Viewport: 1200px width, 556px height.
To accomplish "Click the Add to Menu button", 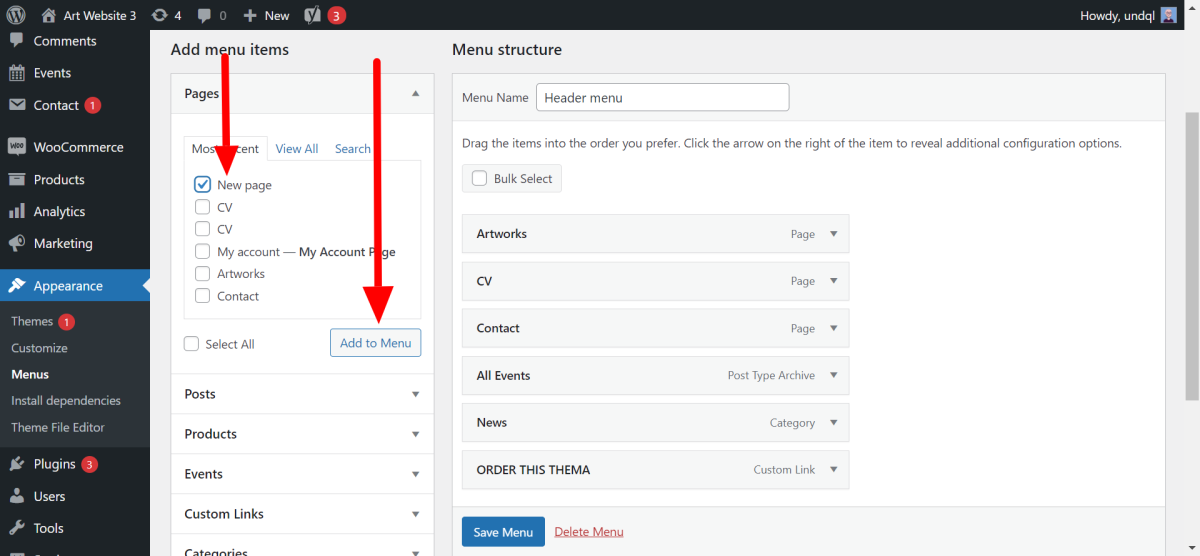I will pyautogui.click(x=375, y=343).
